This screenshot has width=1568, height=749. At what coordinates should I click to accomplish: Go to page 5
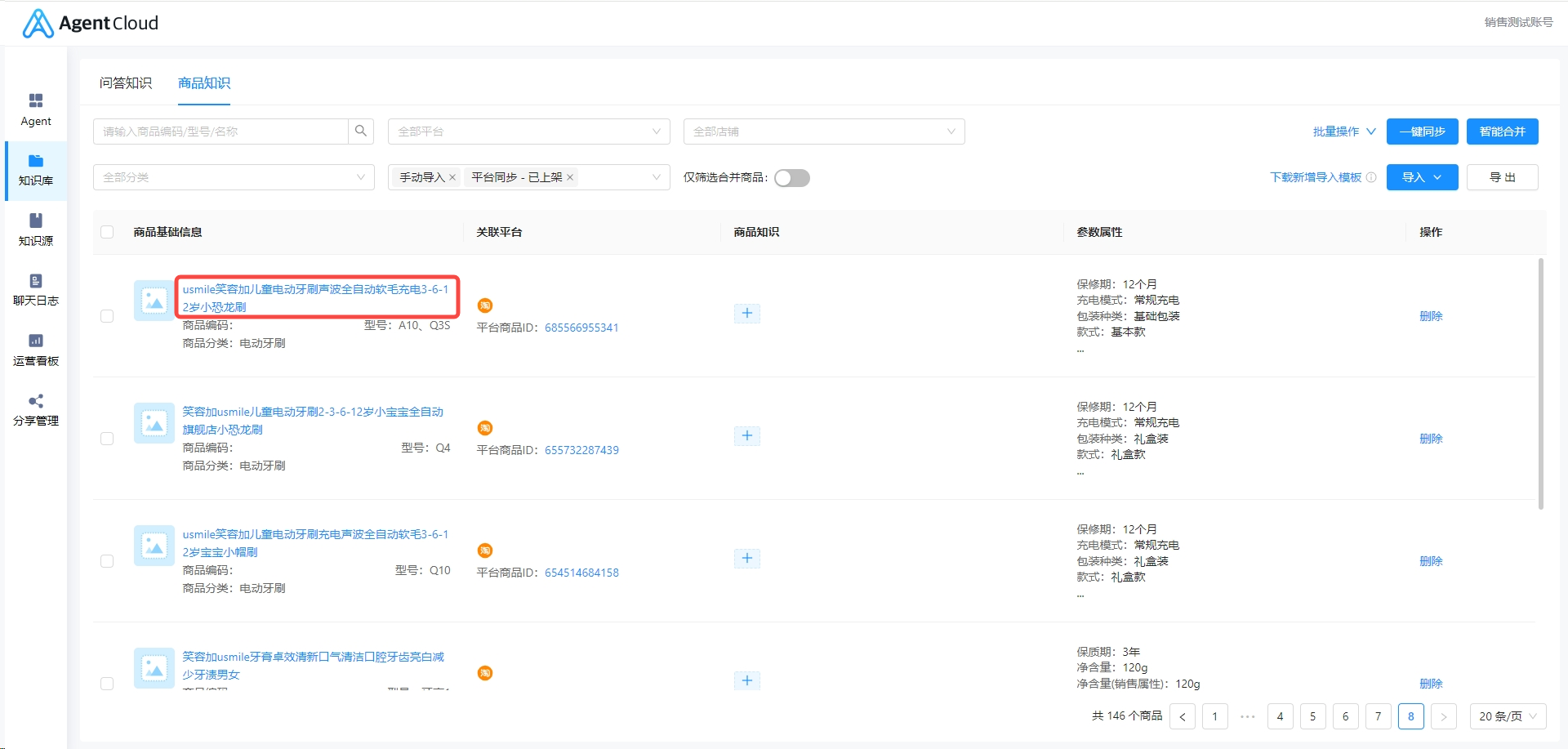[1312, 716]
